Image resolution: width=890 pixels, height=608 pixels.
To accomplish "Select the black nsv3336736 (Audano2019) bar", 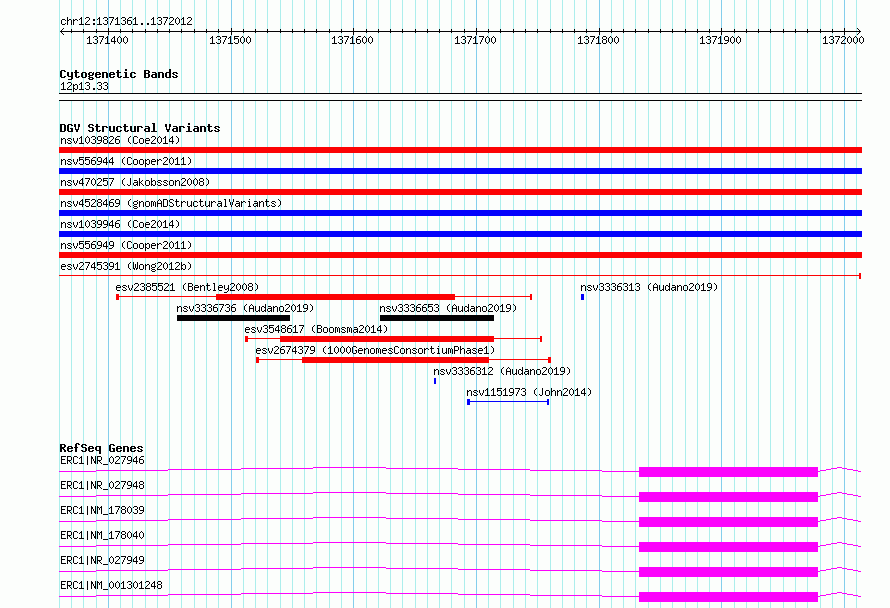I will (233, 318).
